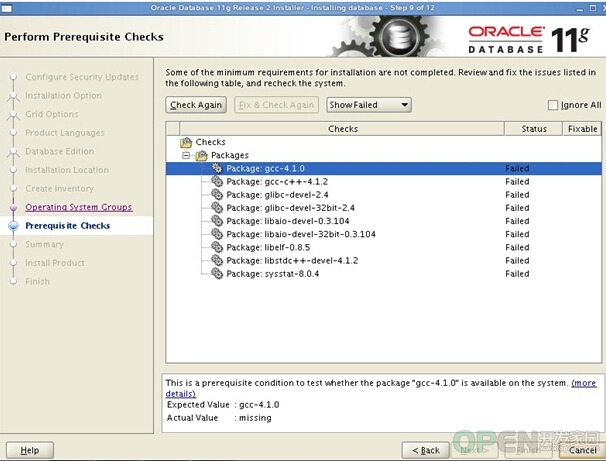Screen dimensions: 606x461
Task: Click the Actual Value missing text
Action: pyautogui.click(x=255, y=418)
